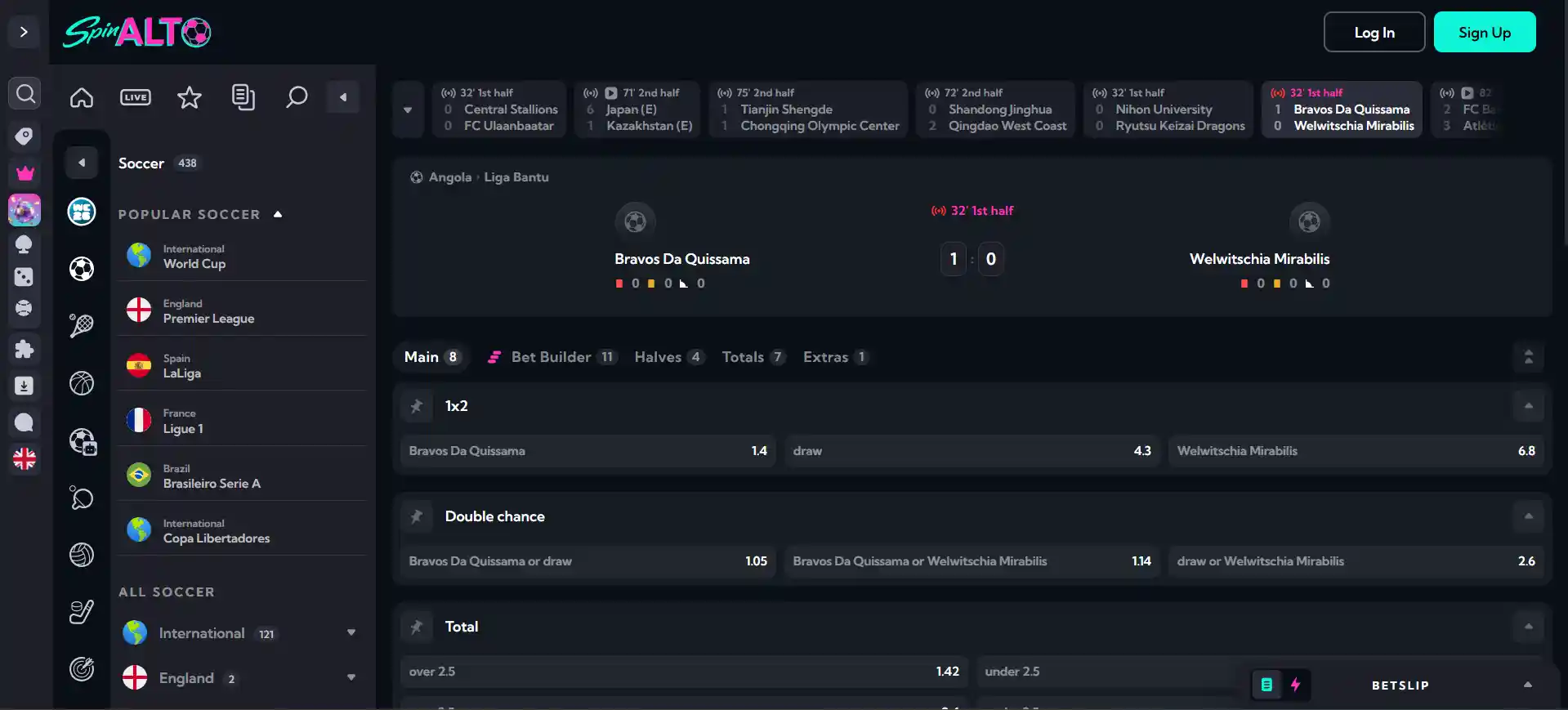Open promotions via the tag icon

point(25,136)
